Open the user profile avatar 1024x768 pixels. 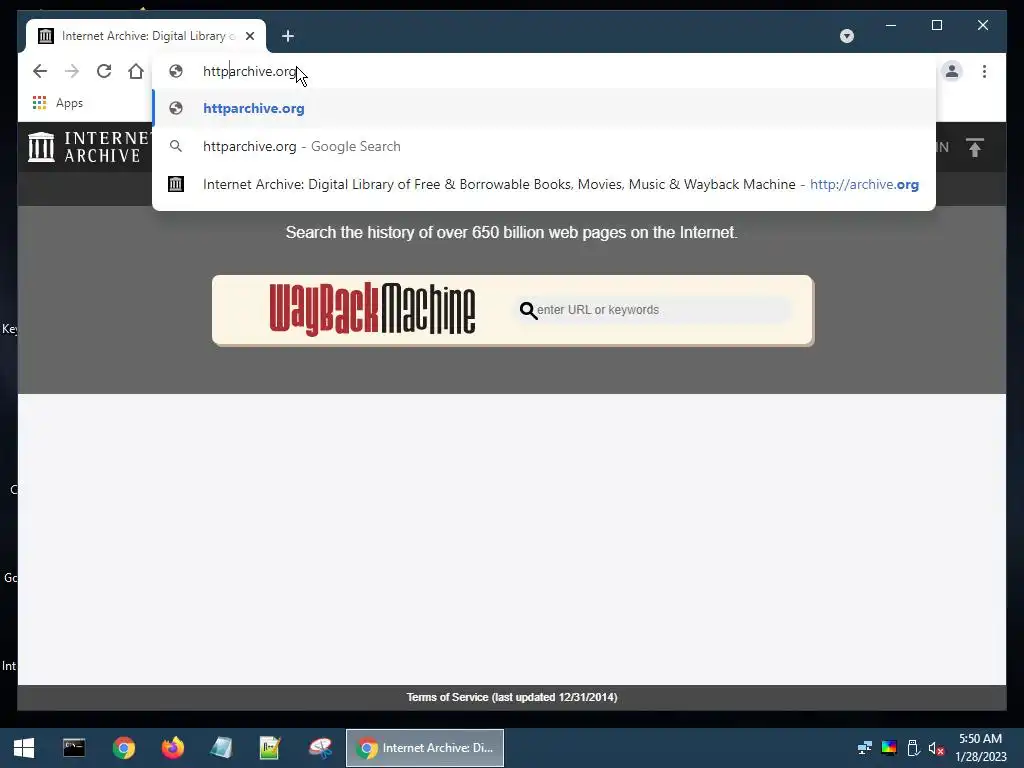[952, 71]
